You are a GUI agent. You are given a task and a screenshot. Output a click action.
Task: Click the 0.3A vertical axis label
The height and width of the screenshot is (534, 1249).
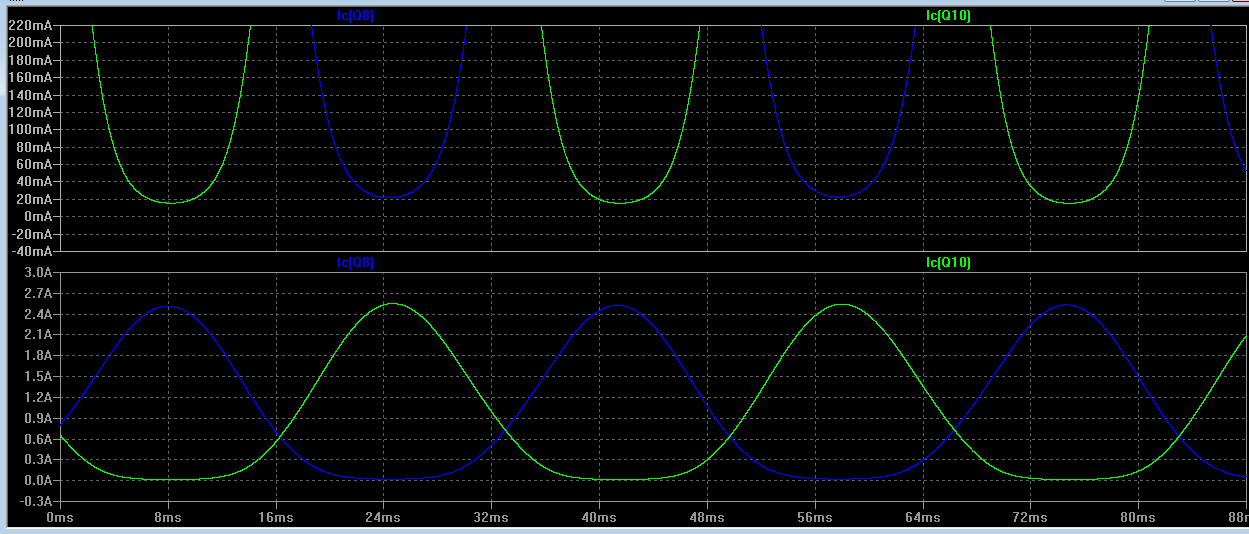[x=38, y=459]
